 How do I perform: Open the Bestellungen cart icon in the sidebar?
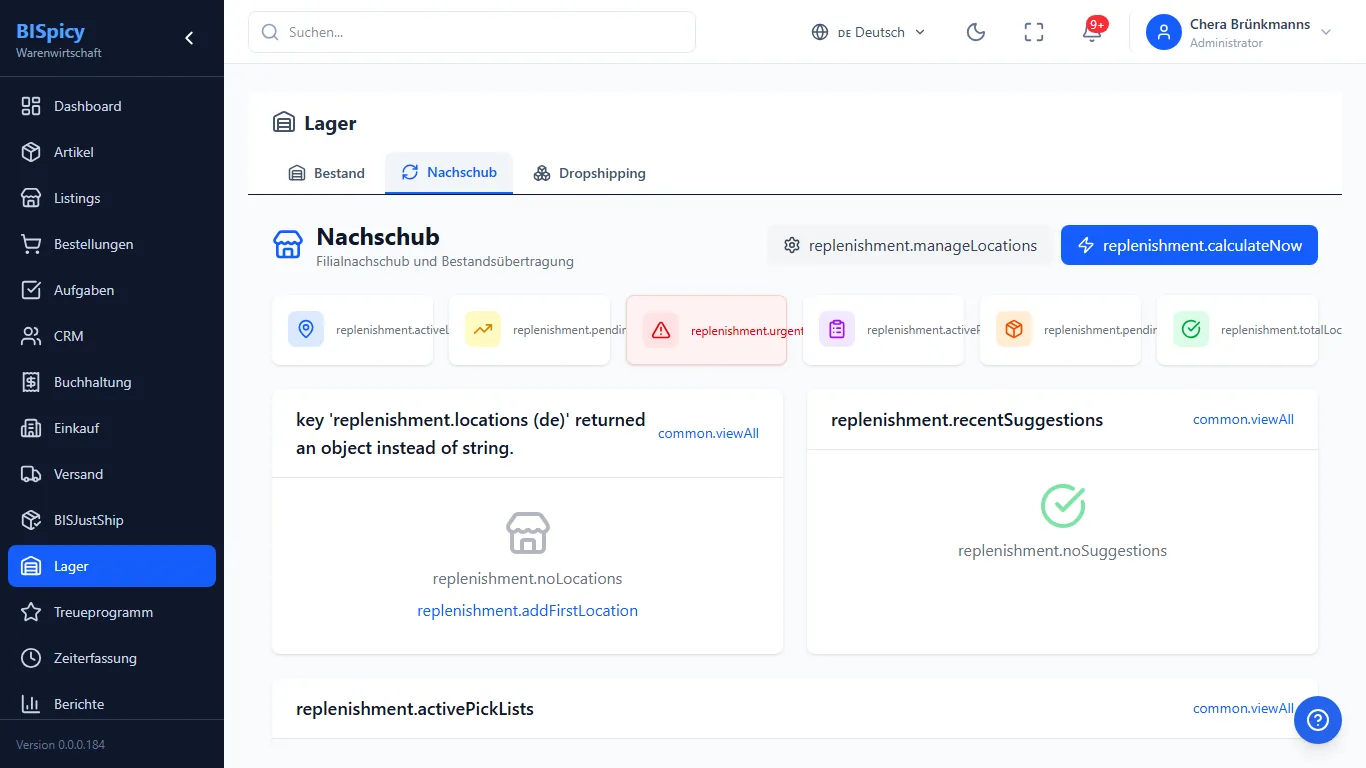click(31, 244)
